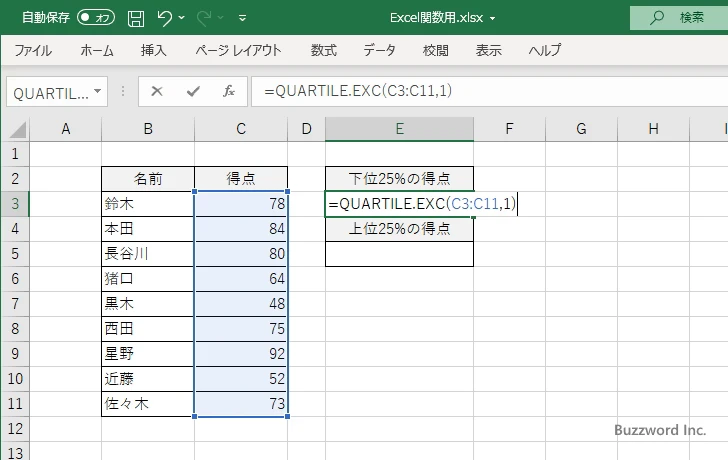
Task: Select column E header
Action: (399, 129)
